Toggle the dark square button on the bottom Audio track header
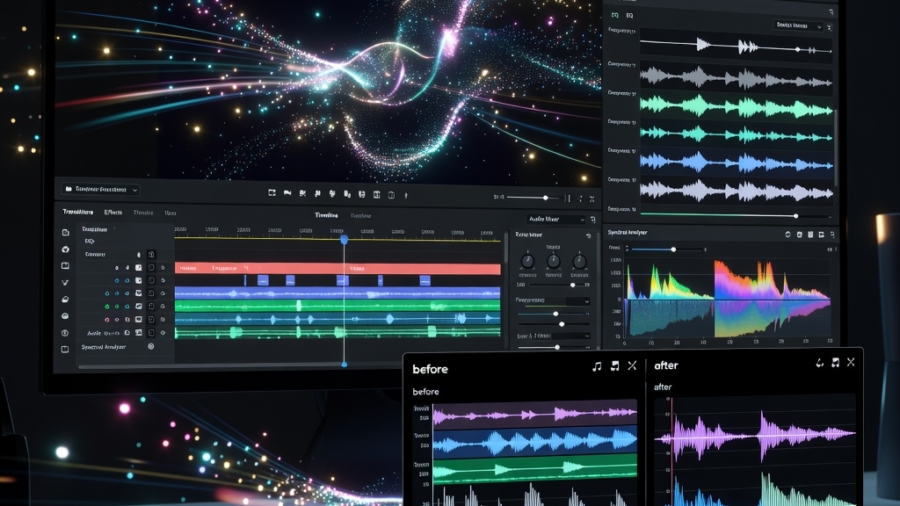The width and height of the screenshot is (900, 506). 151,333
